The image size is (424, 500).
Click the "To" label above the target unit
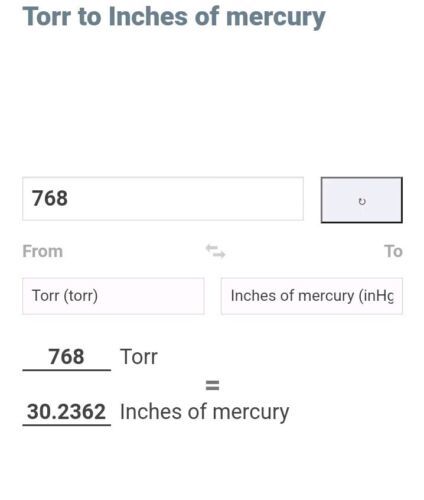click(x=393, y=251)
